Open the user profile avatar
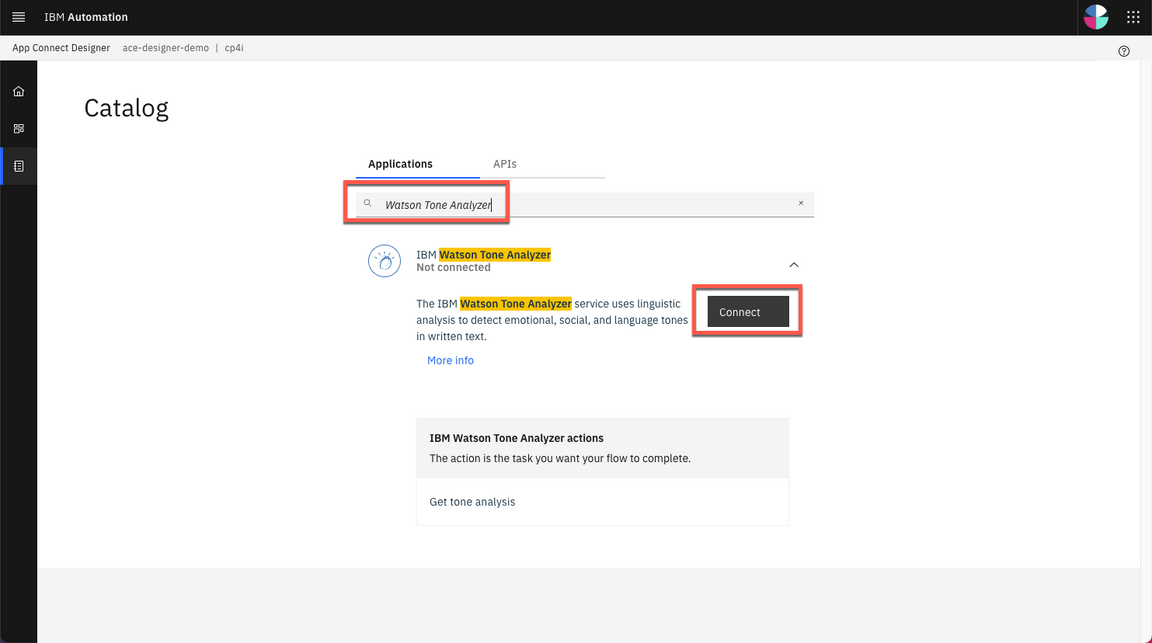 [x=1095, y=17]
